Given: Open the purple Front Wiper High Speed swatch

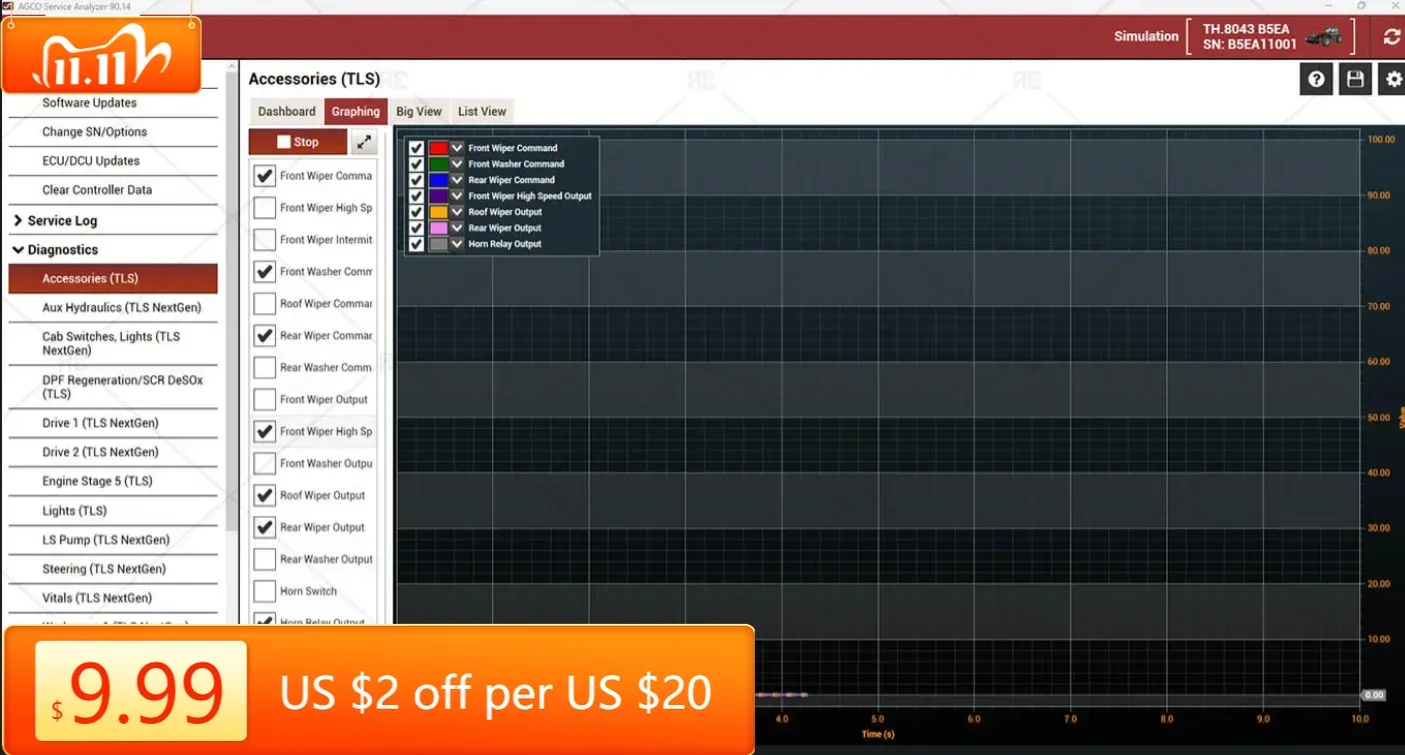Looking at the screenshot, I should click(438, 196).
